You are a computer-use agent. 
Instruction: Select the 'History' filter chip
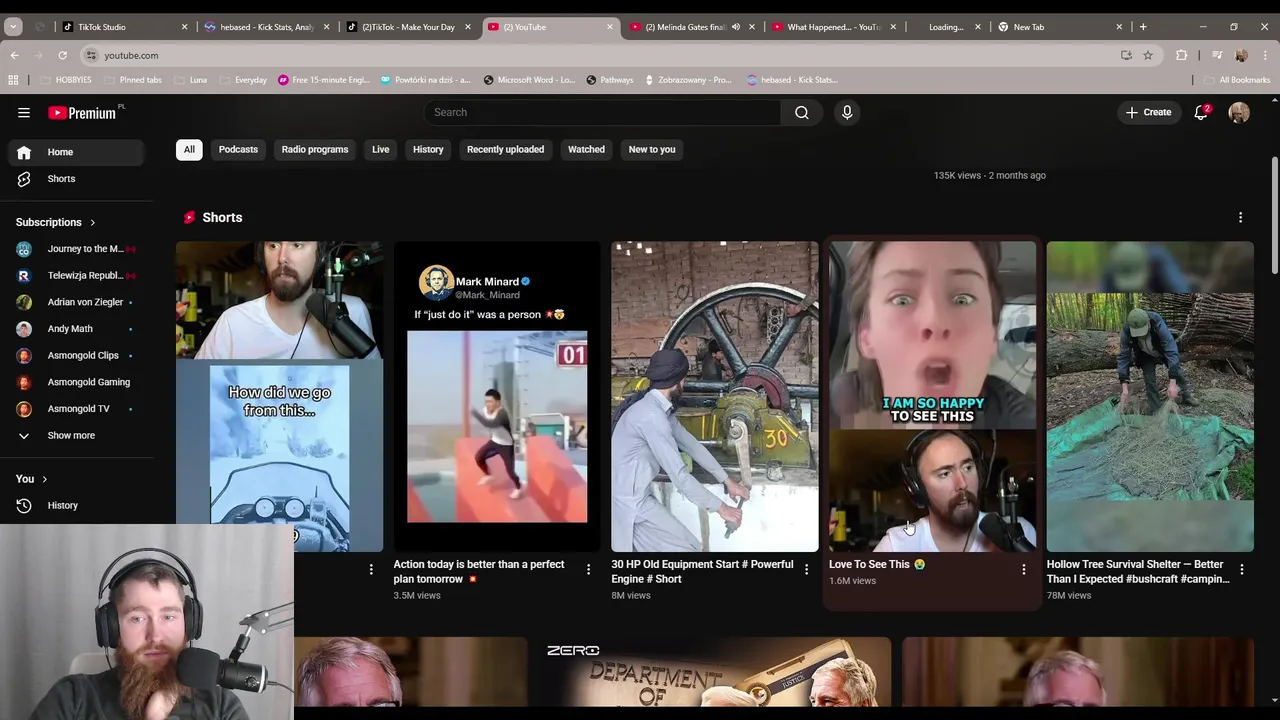tap(428, 149)
